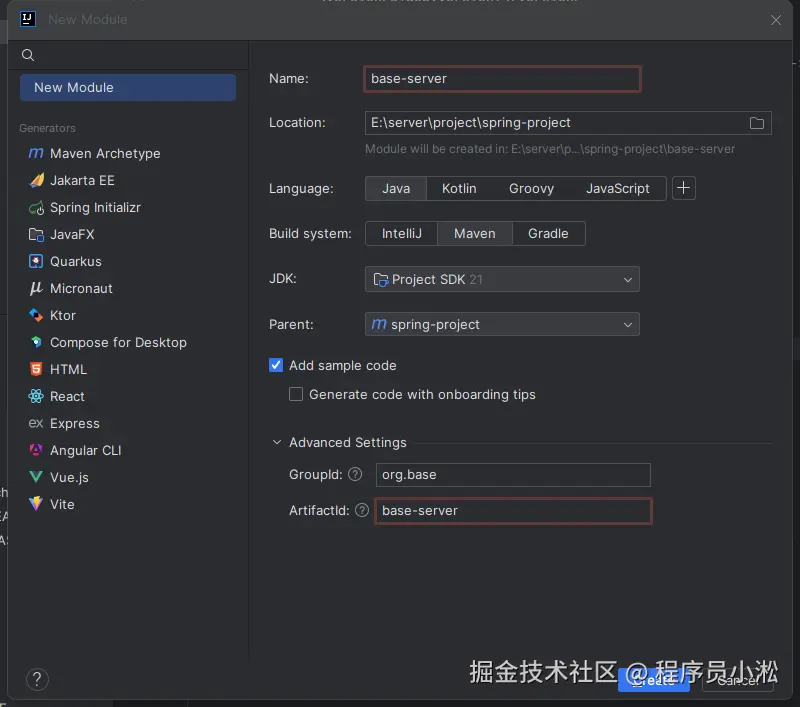Choose Groovy as the language
800x707 pixels.
[x=531, y=188]
